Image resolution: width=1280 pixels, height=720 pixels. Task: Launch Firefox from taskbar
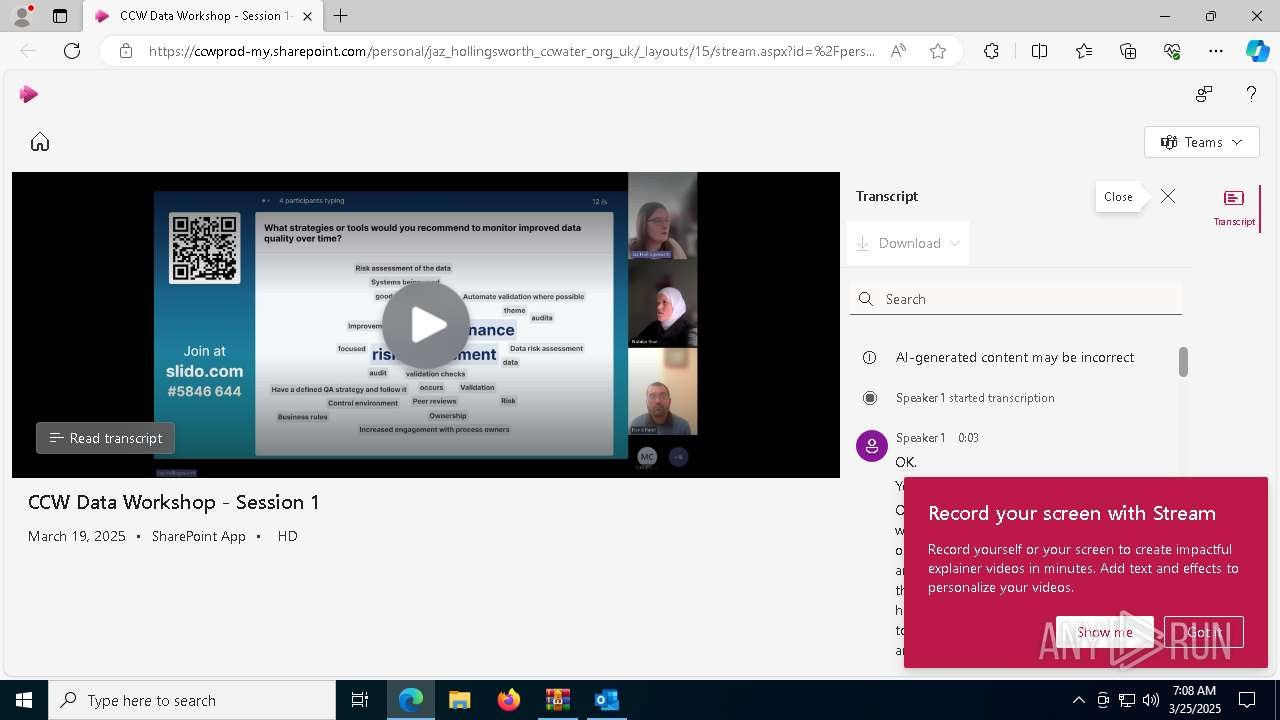[x=509, y=700]
